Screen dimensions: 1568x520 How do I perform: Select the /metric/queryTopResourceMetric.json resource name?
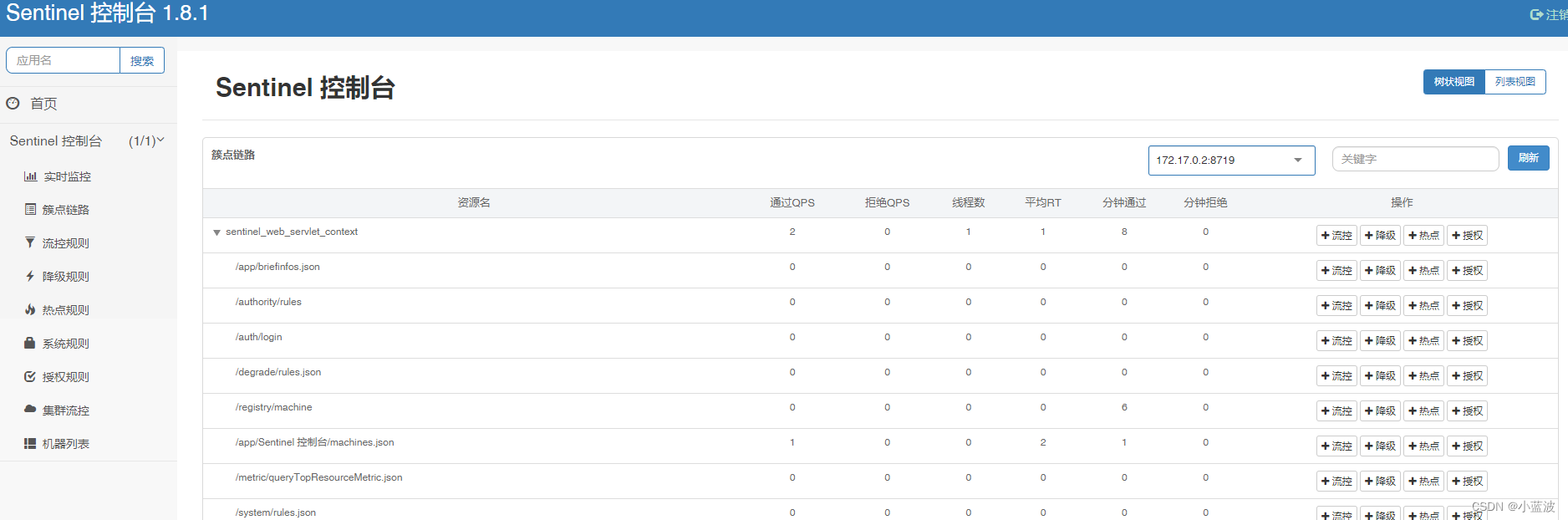[x=318, y=478]
